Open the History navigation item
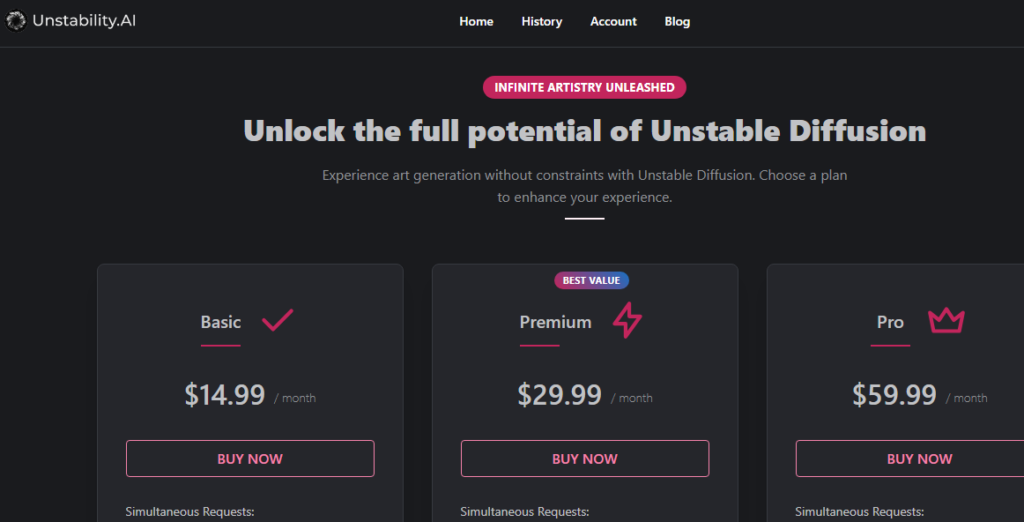This screenshot has width=1024, height=522. 541,22
